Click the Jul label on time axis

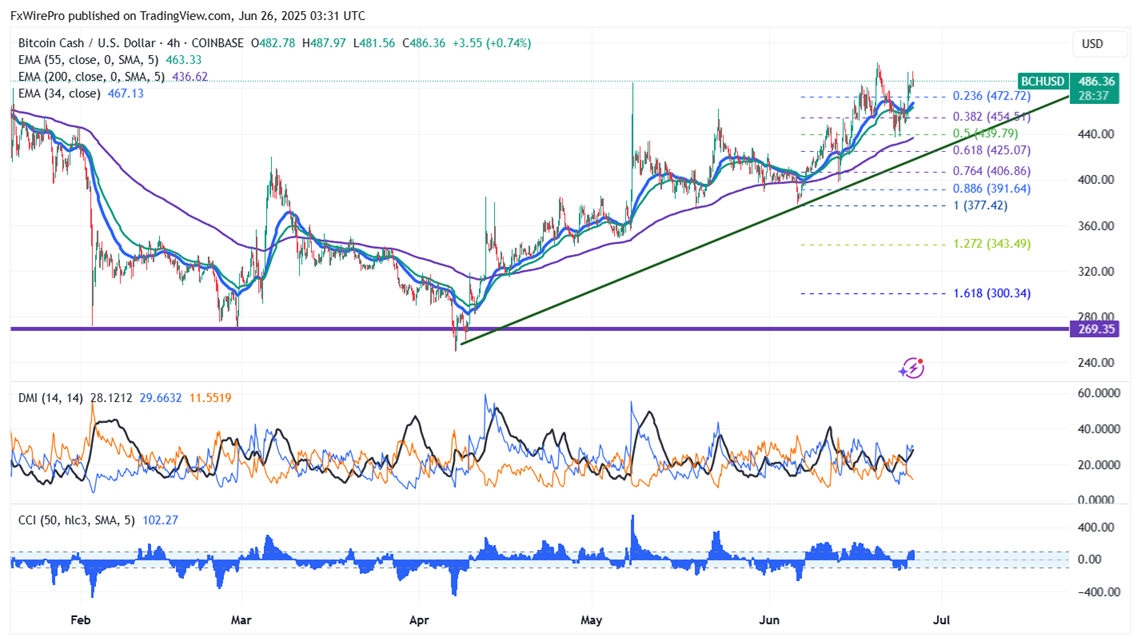[x=941, y=620]
